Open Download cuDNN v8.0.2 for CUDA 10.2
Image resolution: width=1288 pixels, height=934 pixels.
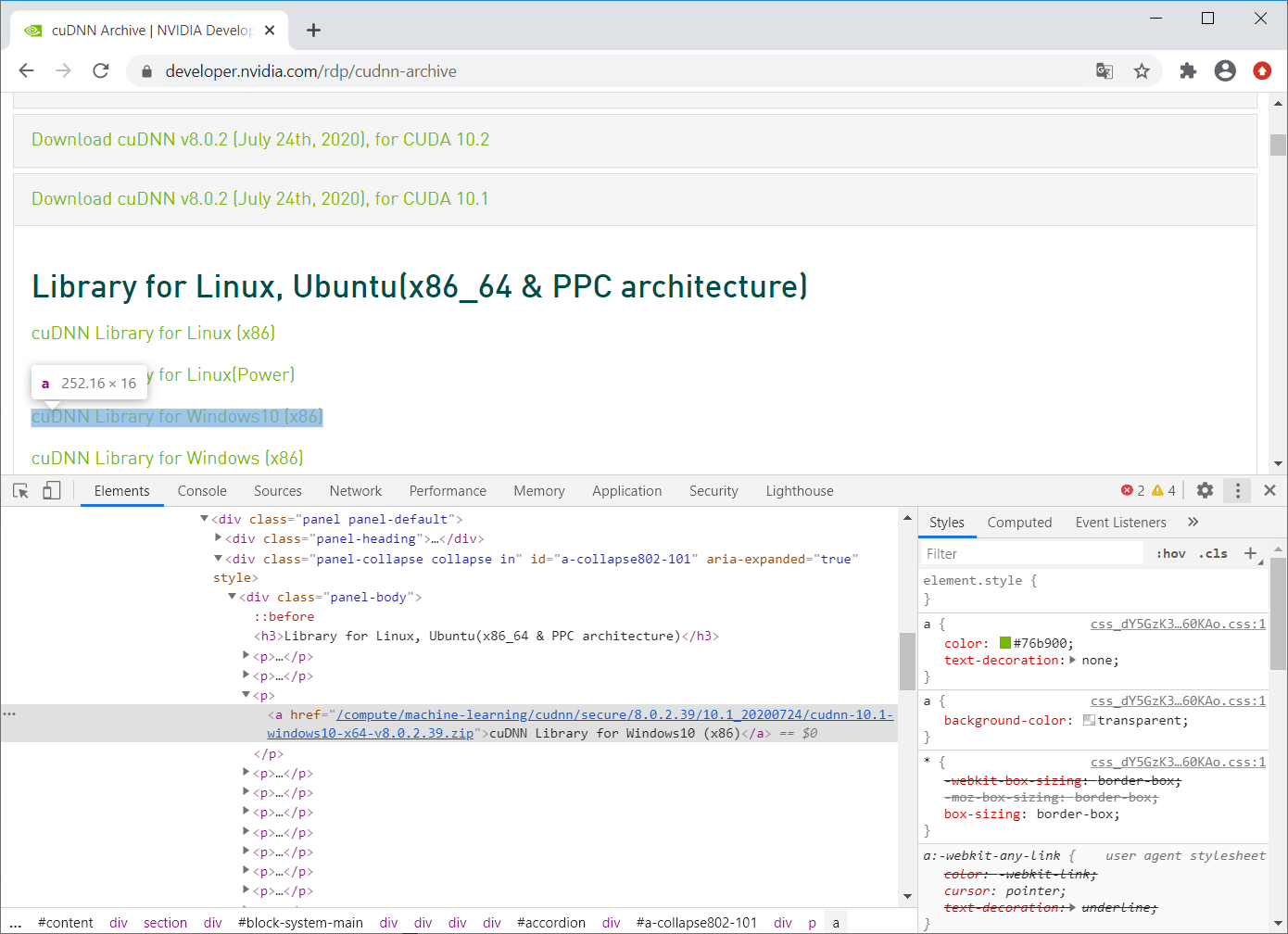260,140
